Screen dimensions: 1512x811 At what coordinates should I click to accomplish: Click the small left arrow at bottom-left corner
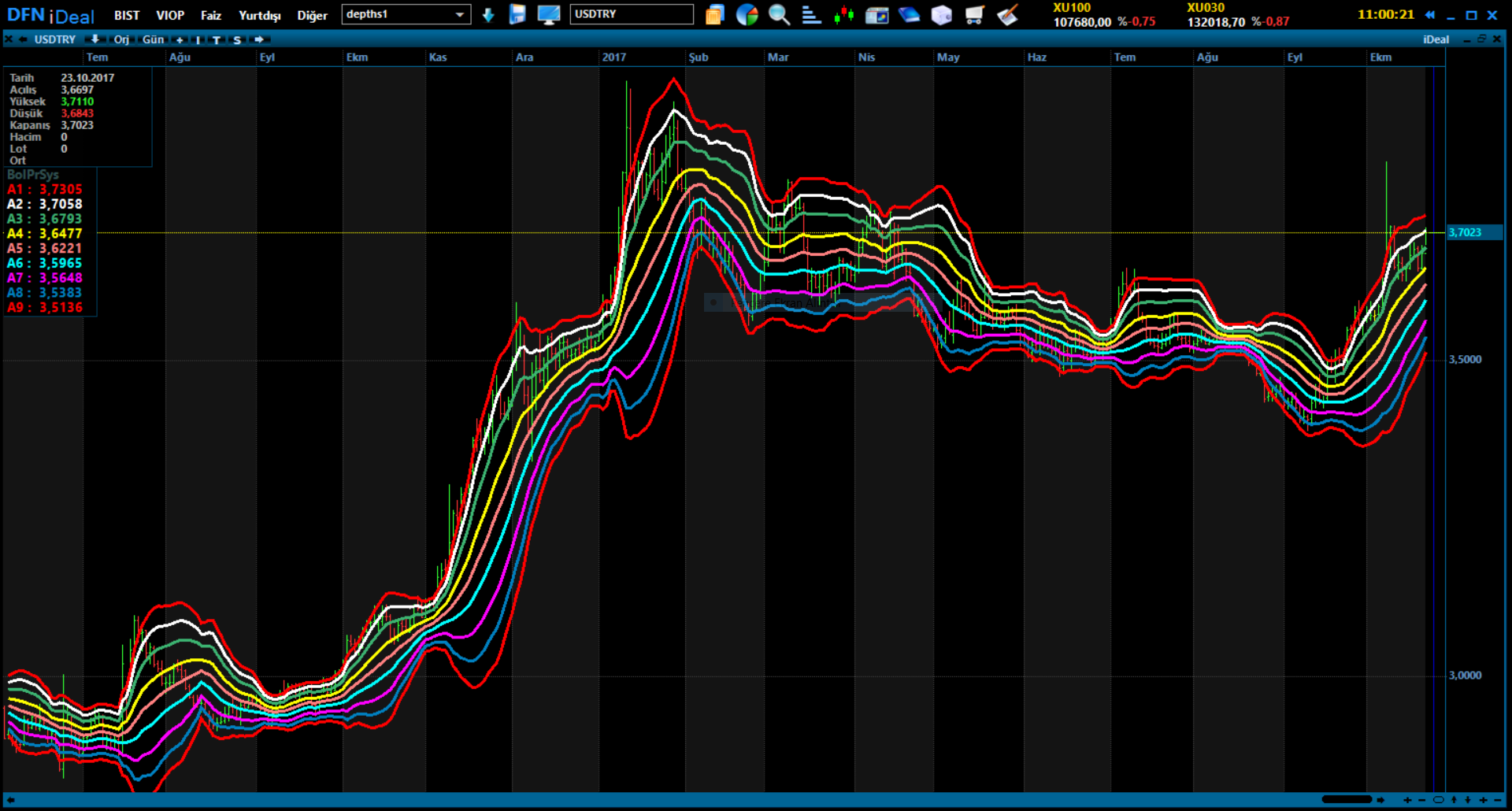11,800
